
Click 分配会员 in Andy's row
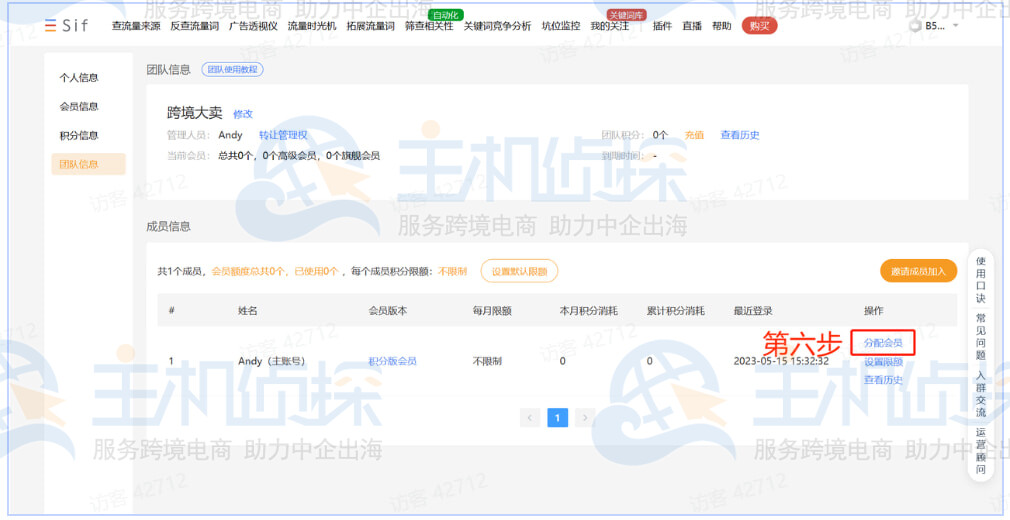click(x=882, y=343)
